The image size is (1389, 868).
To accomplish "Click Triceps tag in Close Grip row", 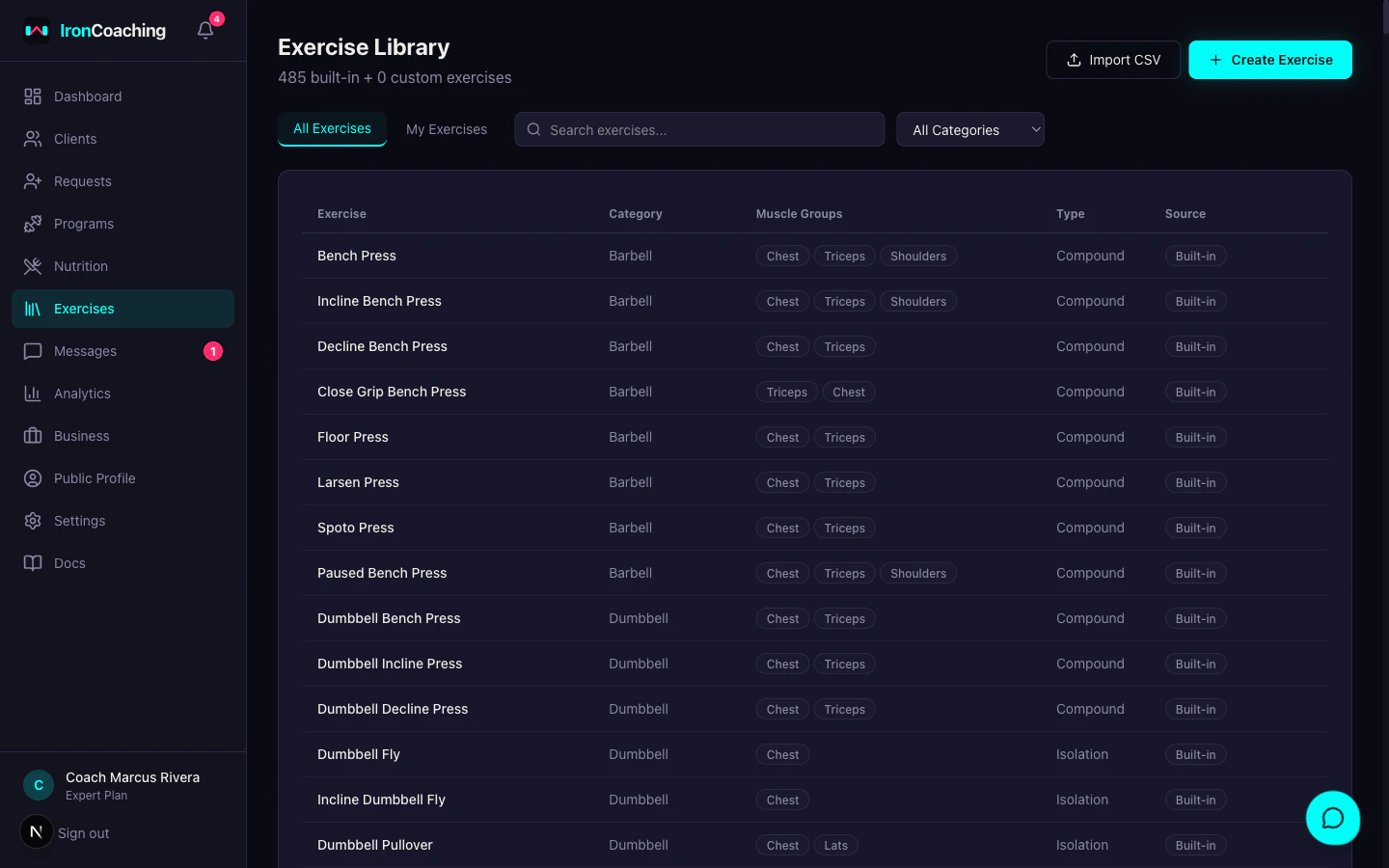I will (787, 392).
